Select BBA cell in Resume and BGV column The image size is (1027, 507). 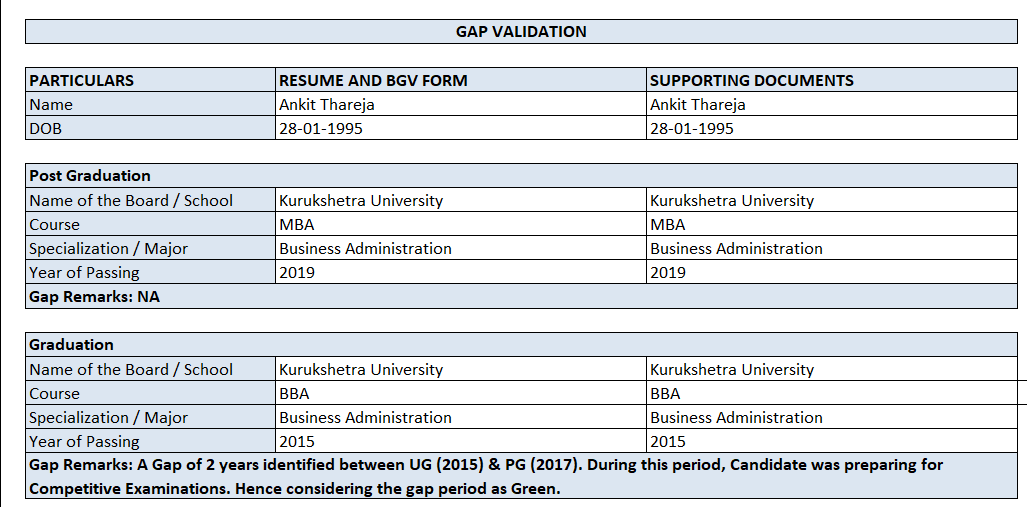pyautogui.click(x=461, y=393)
